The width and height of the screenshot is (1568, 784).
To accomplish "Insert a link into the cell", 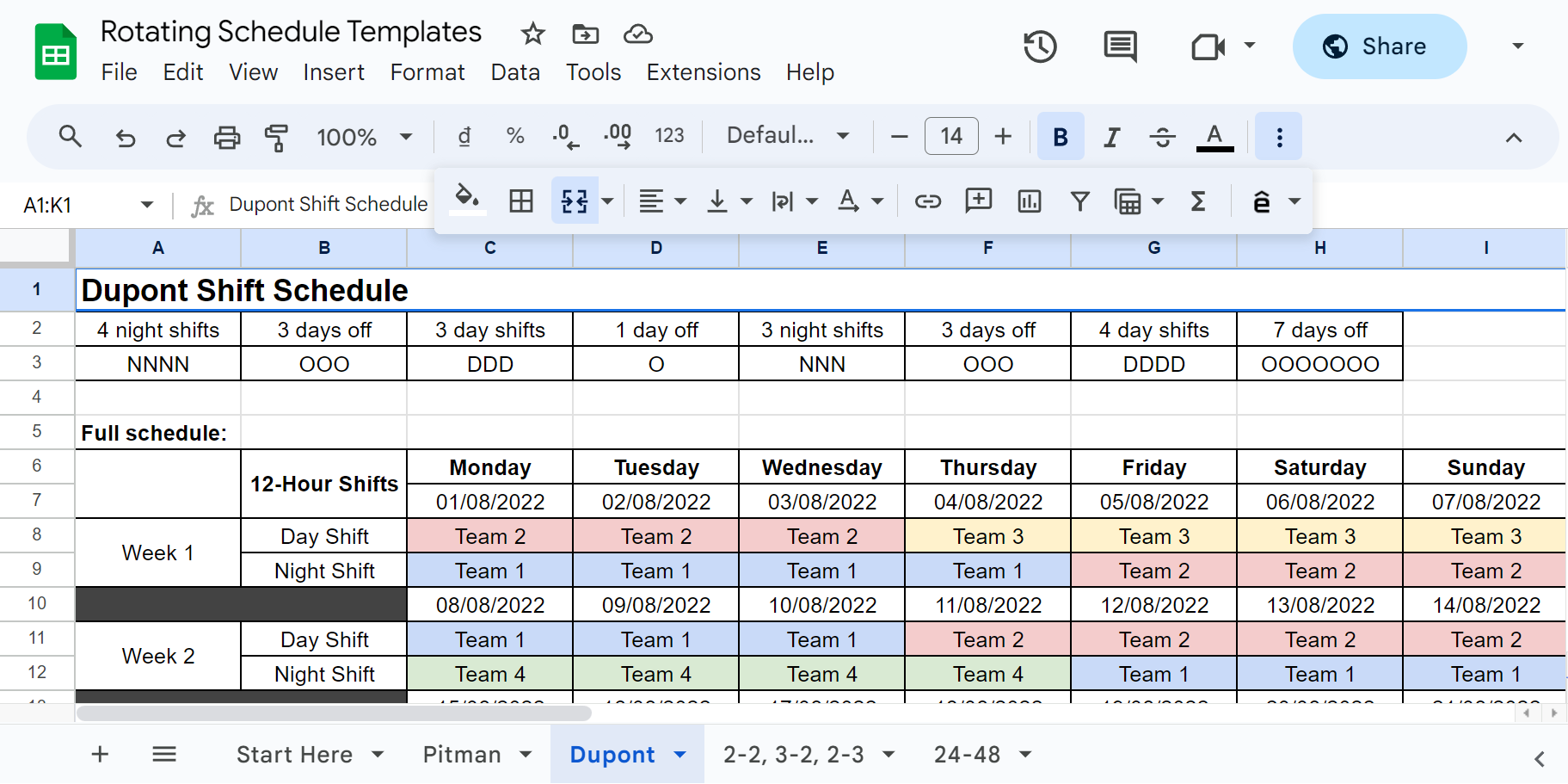I will point(928,201).
